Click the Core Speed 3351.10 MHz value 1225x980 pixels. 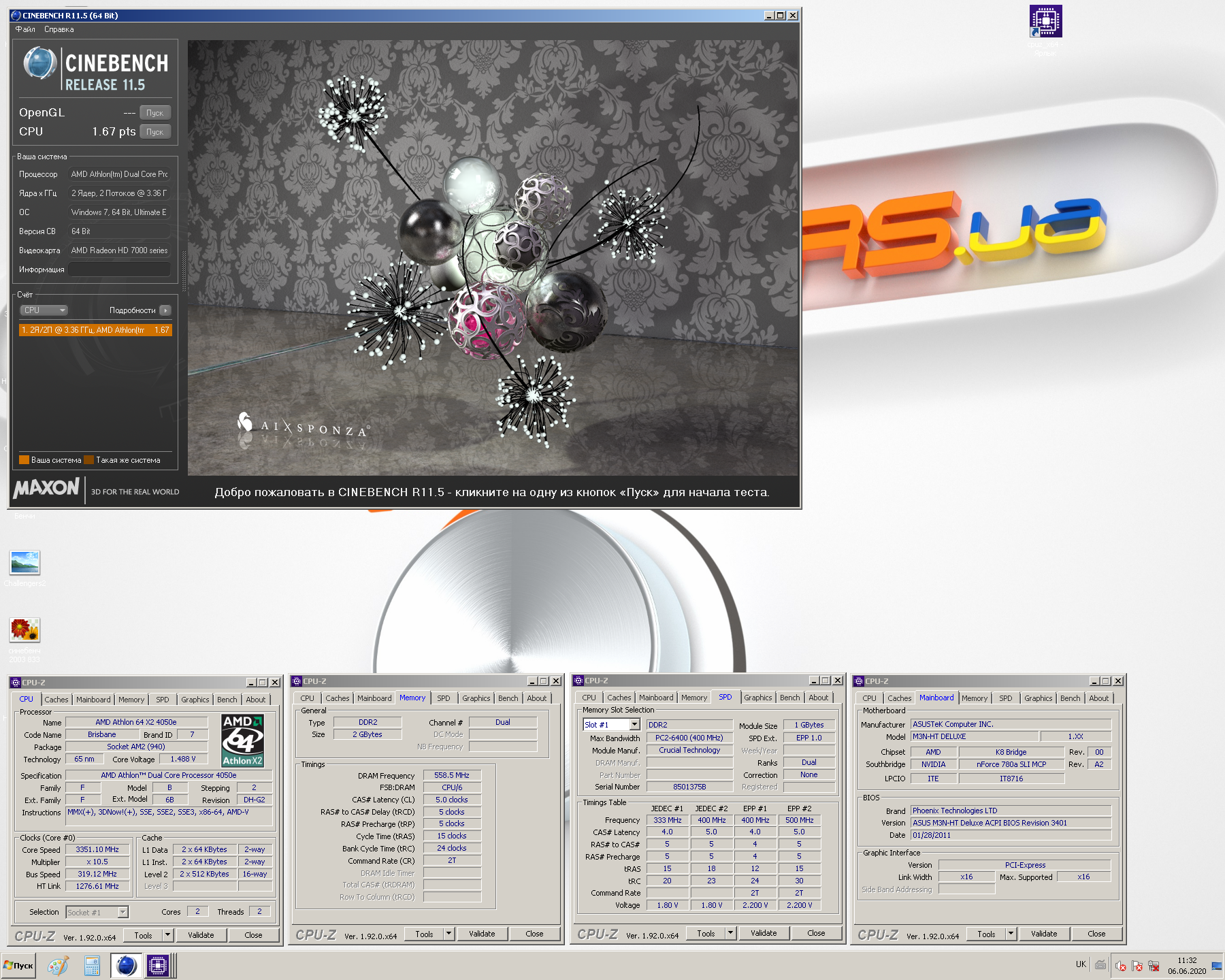pyautogui.click(x=97, y=849)
